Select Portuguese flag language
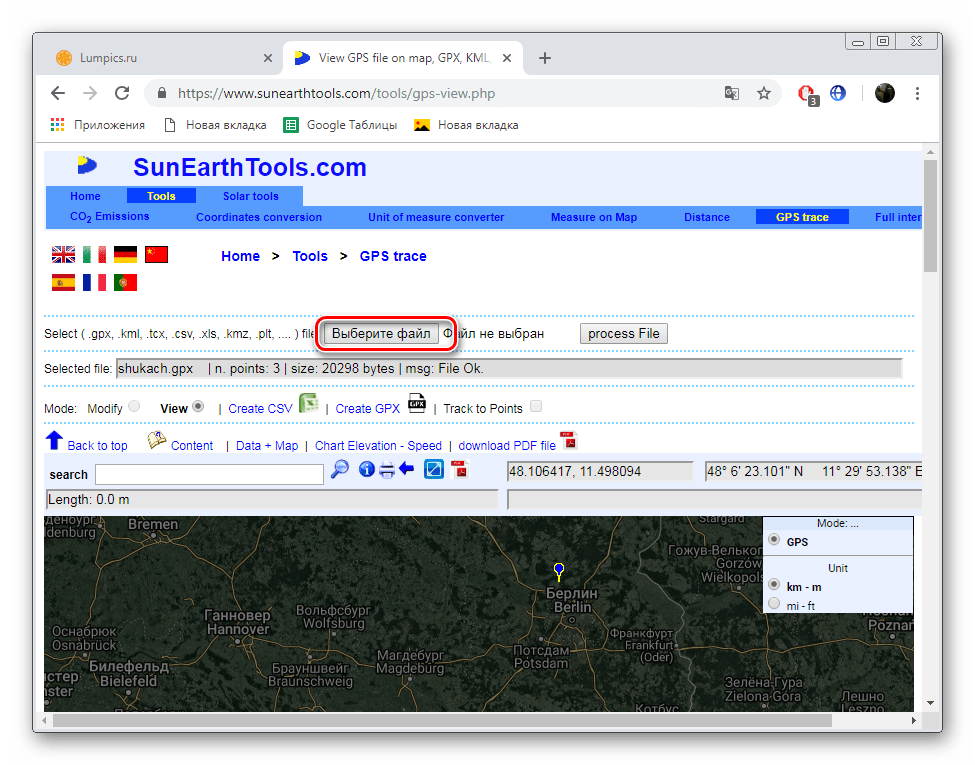 126,283
